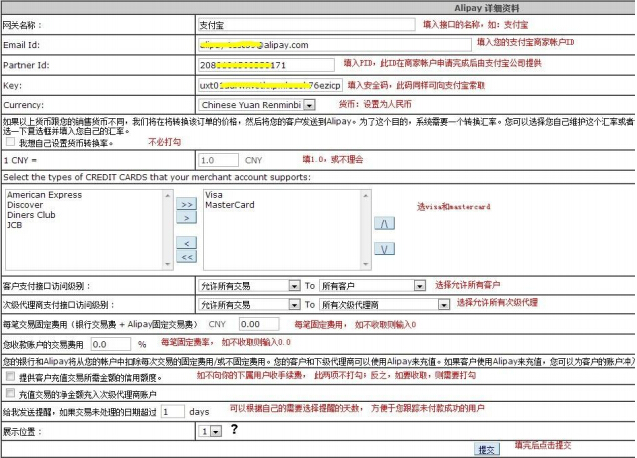
Task: Open the 所有次级代理商 dropdown
Action: [385, 304]
